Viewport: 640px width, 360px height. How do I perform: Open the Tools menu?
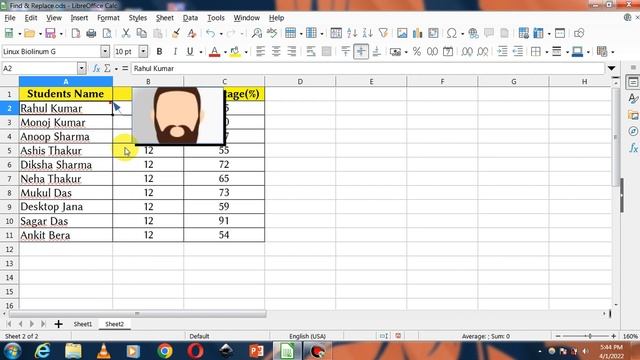click(216, 18)
